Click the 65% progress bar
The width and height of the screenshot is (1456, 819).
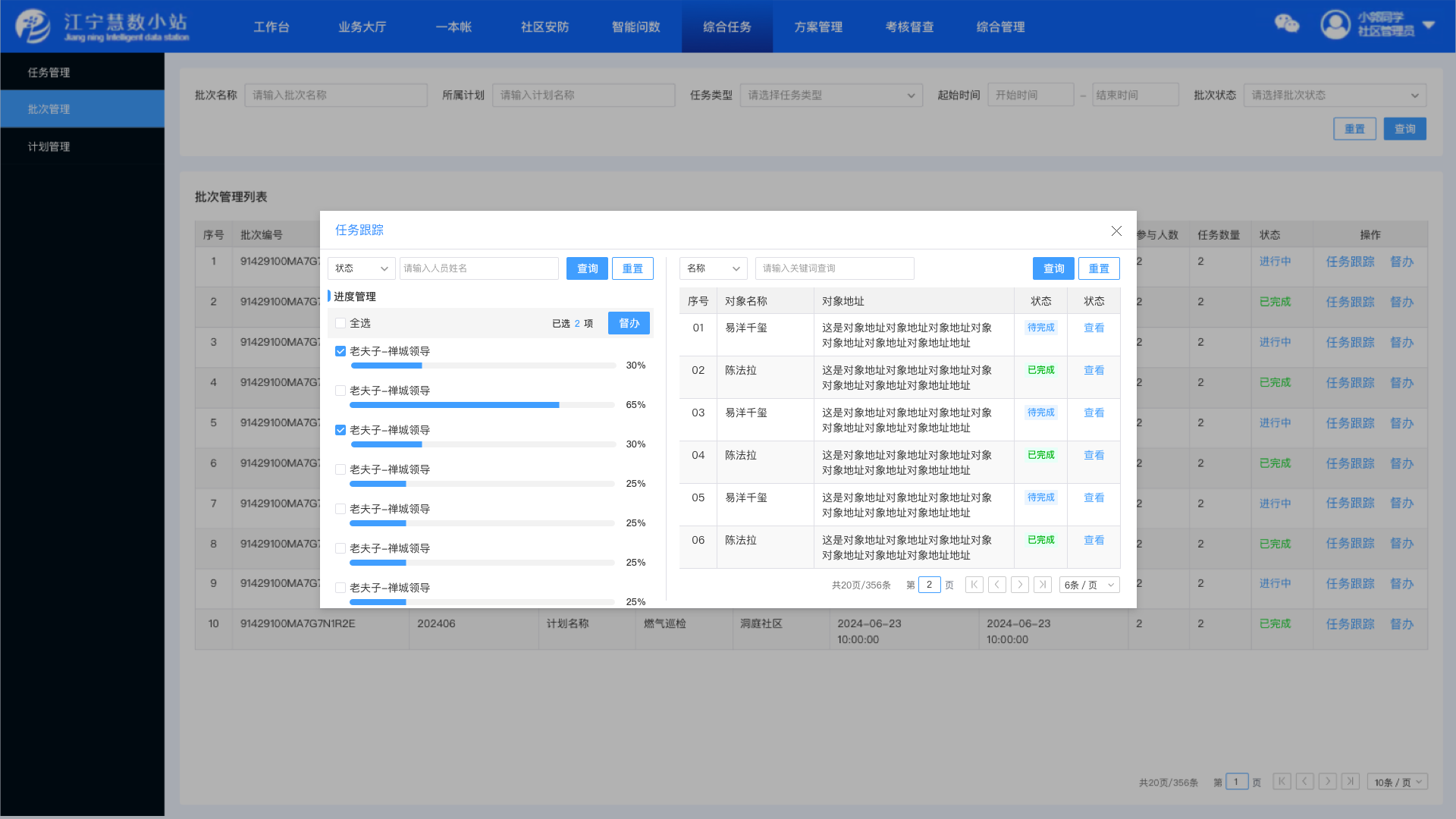[x=483, y=405]
